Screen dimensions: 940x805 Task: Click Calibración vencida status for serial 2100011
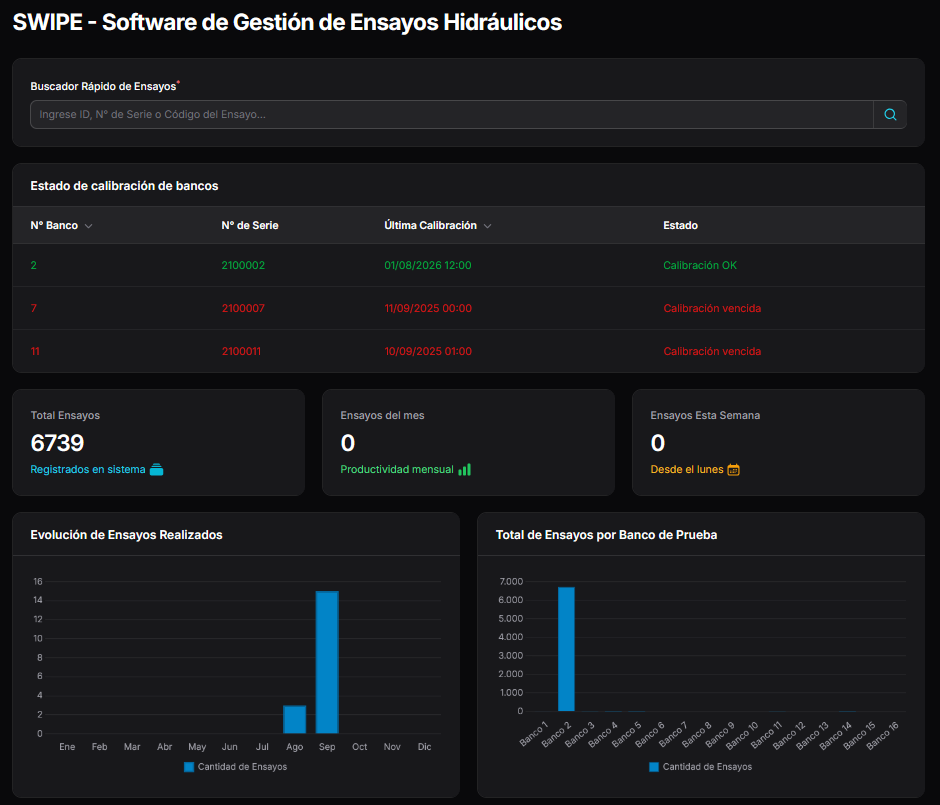pyautogui.click(x=712, y=351)
